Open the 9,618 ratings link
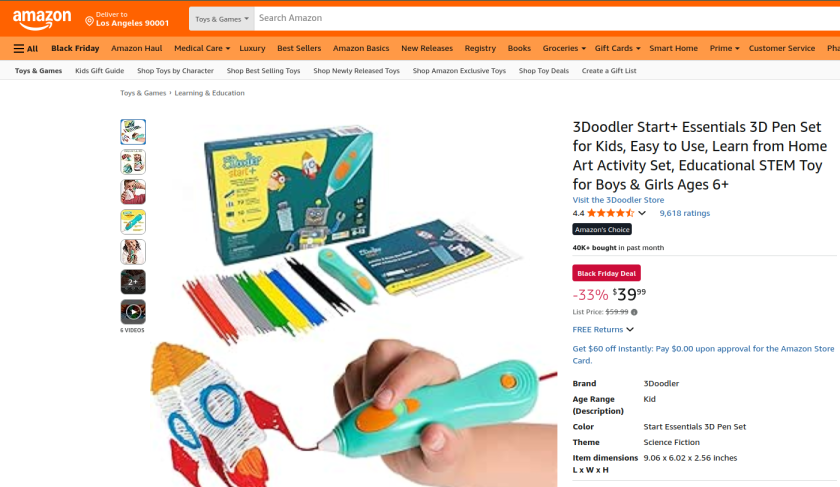Screen dimensions: 840x487 click(684, 213)
